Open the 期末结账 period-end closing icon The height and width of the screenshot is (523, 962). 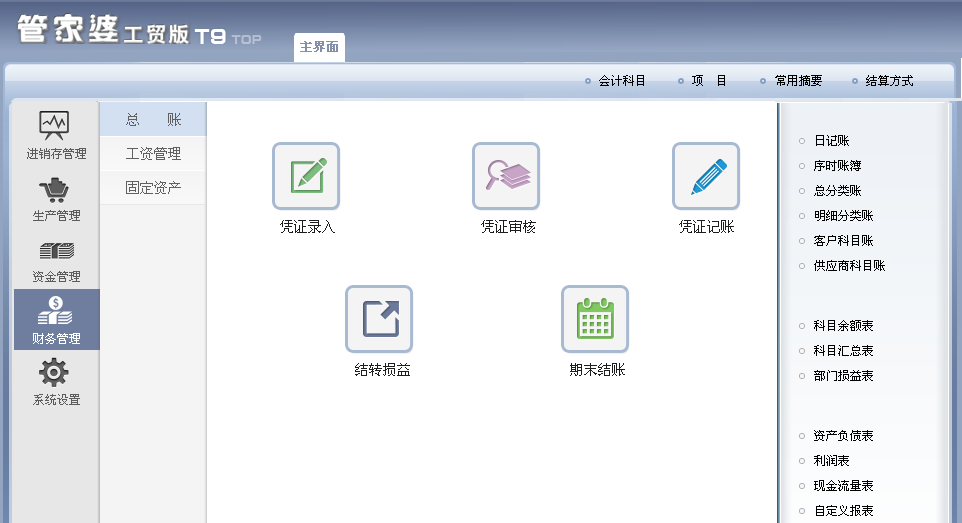click(x=595, y=319)
